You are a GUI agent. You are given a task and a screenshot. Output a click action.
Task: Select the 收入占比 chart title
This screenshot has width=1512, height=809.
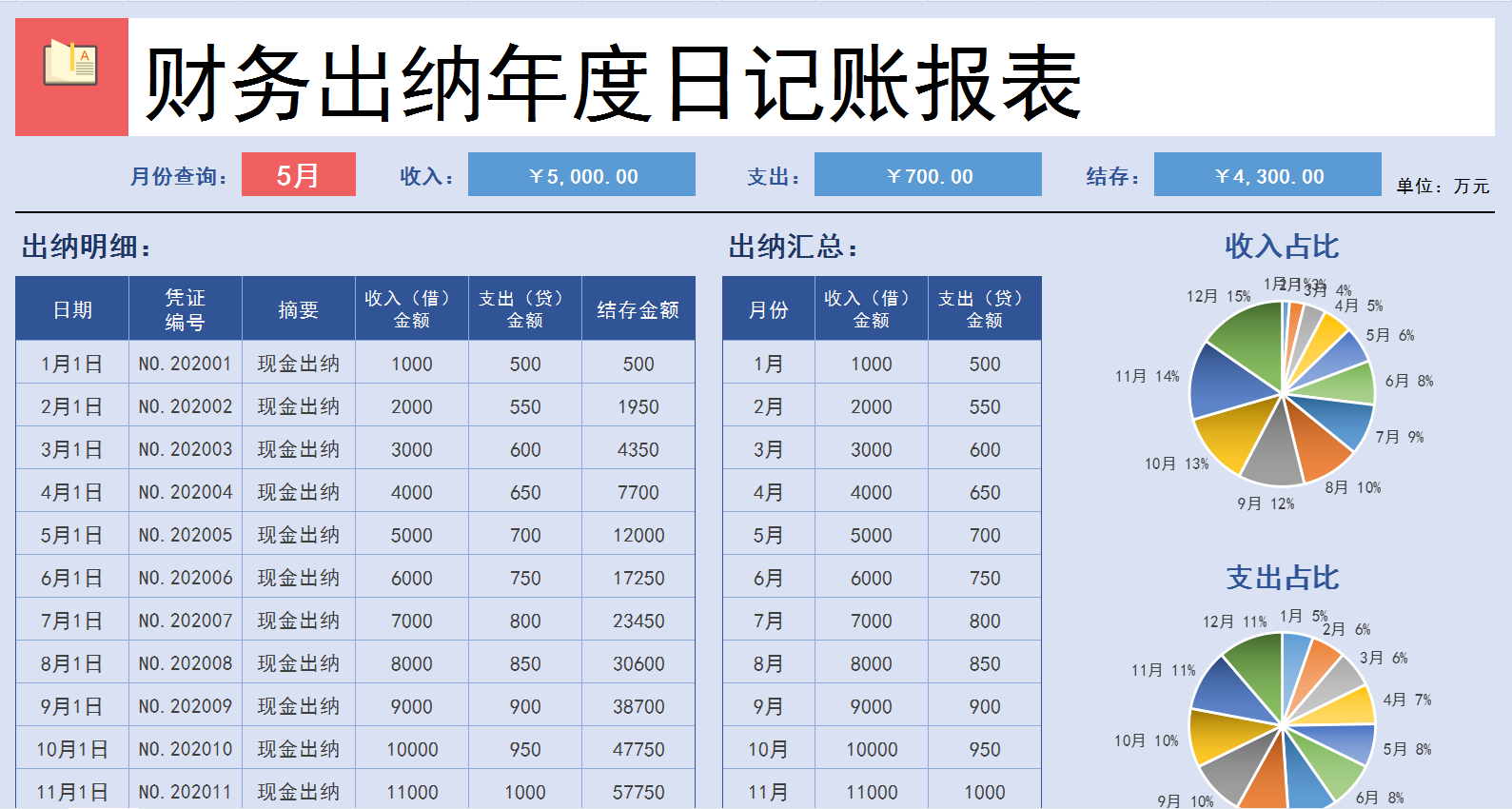[1282, 247]
